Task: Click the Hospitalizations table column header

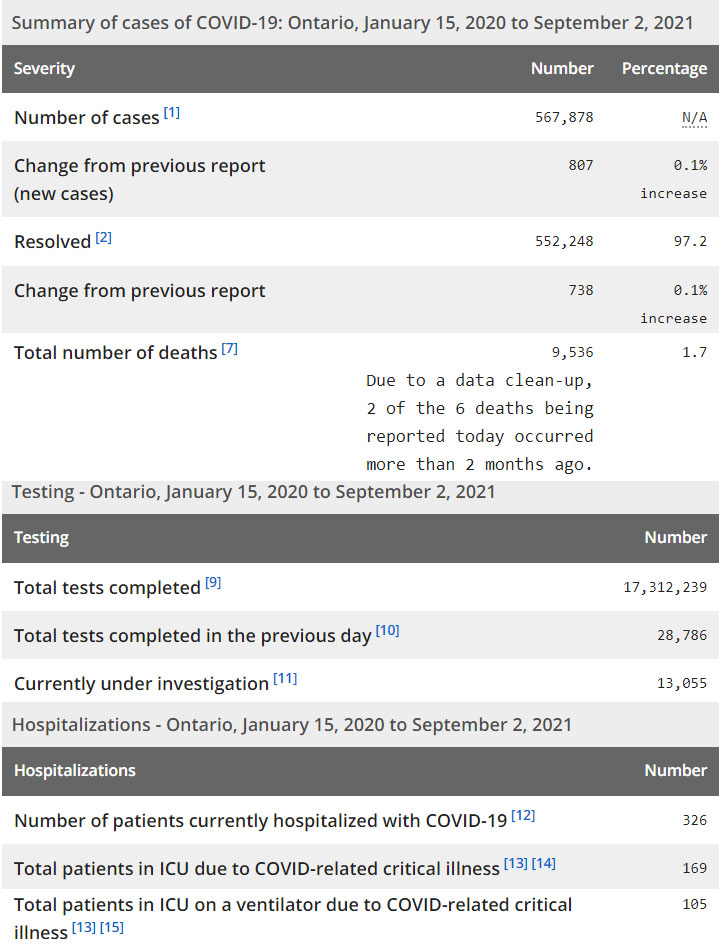Action: (x=75, y=771)
